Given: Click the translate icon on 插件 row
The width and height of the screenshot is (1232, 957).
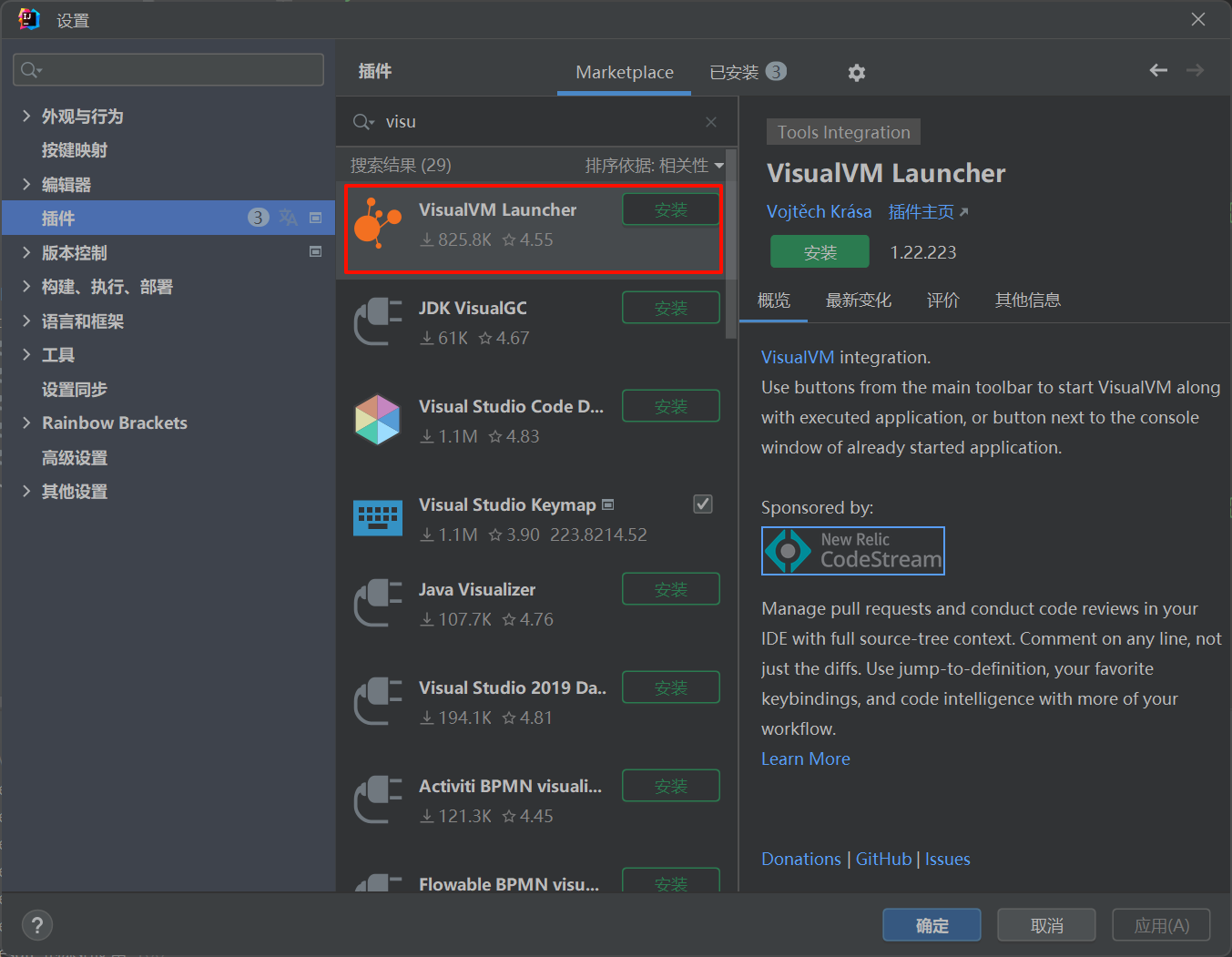Looking at the screenshot, I should point(289,218).
